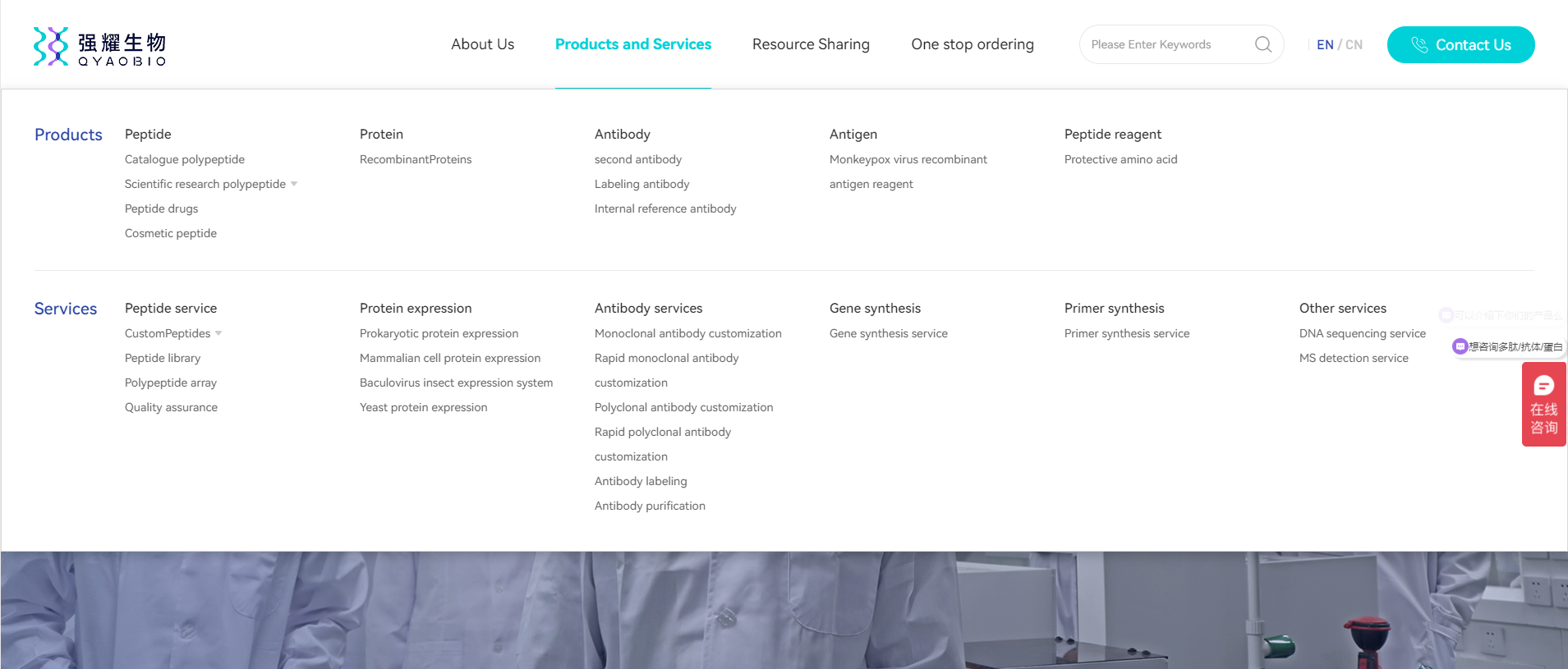Image resolution: width=1568 pixels, height=669 pixels.
Task: Open the About Us menu
Action: pos(482,44)
